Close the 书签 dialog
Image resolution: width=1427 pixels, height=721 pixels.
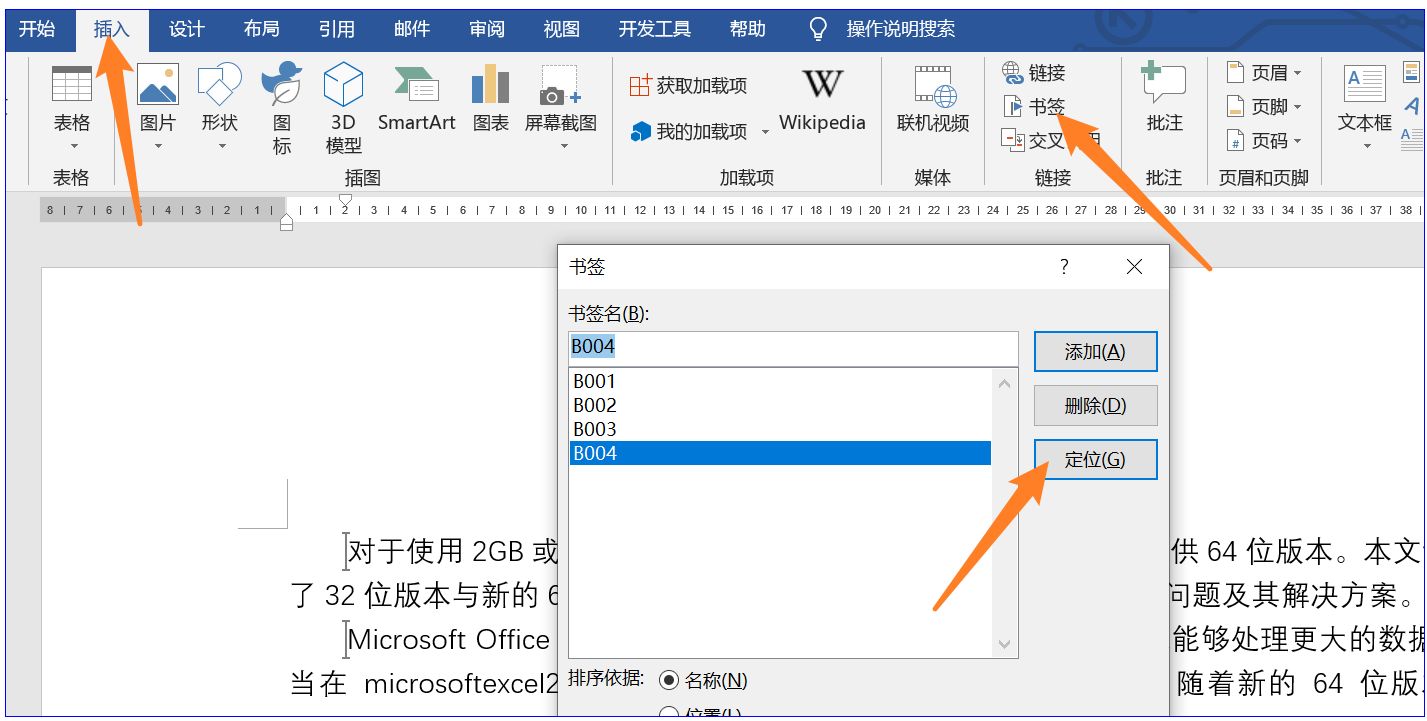1134,267
